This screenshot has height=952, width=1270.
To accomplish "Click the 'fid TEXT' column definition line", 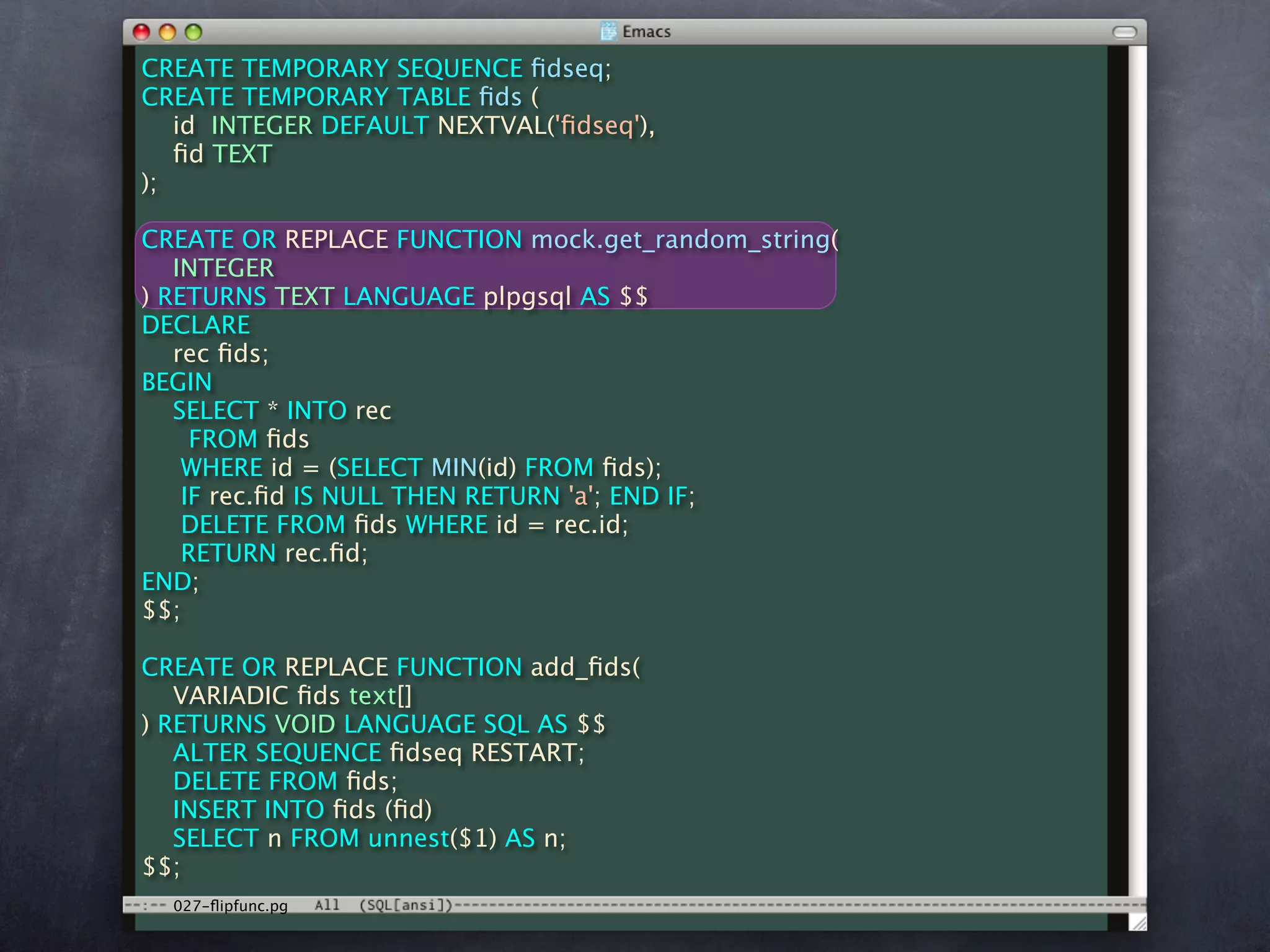I will 223,154.
